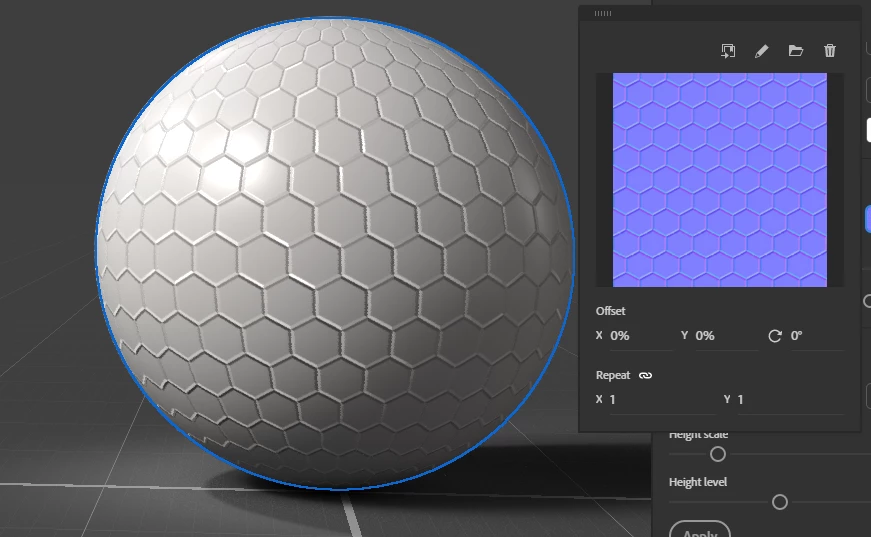Click the Height scale slider handle
The width and height of the screenshot is (871, 537).
pyautogui.click(x=718, y=454)
